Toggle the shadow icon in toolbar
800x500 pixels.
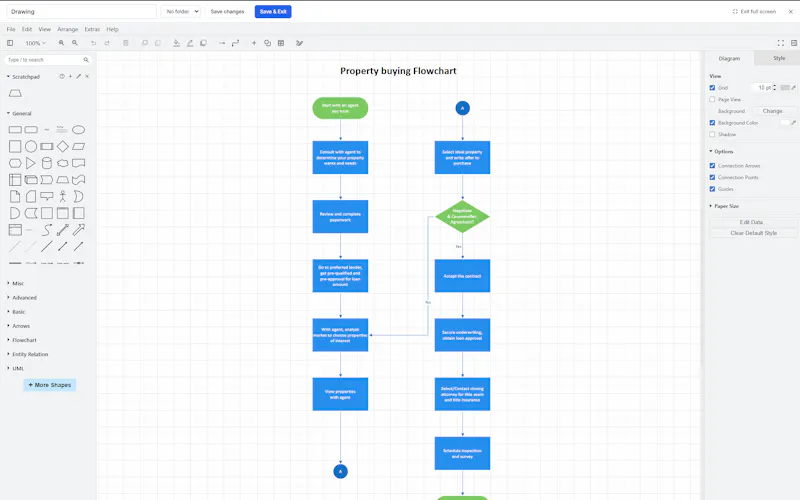pyautogui.click(x=204, y=43)
